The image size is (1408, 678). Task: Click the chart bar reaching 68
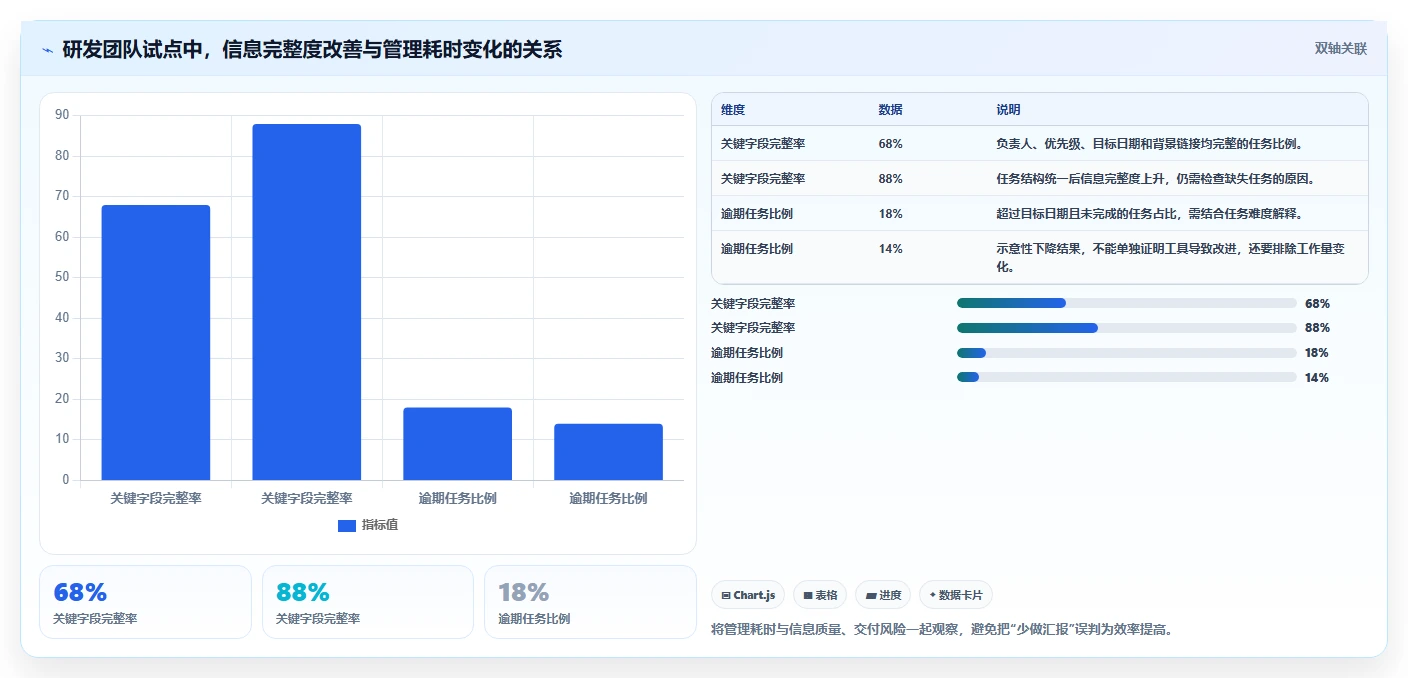[156, 343]
